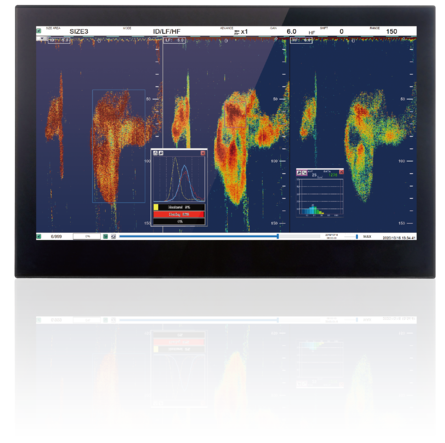The width and height of the screenshot is (445, 443).
Task: Click the blue playback progress slider handle
Action: tap(278, 236)
